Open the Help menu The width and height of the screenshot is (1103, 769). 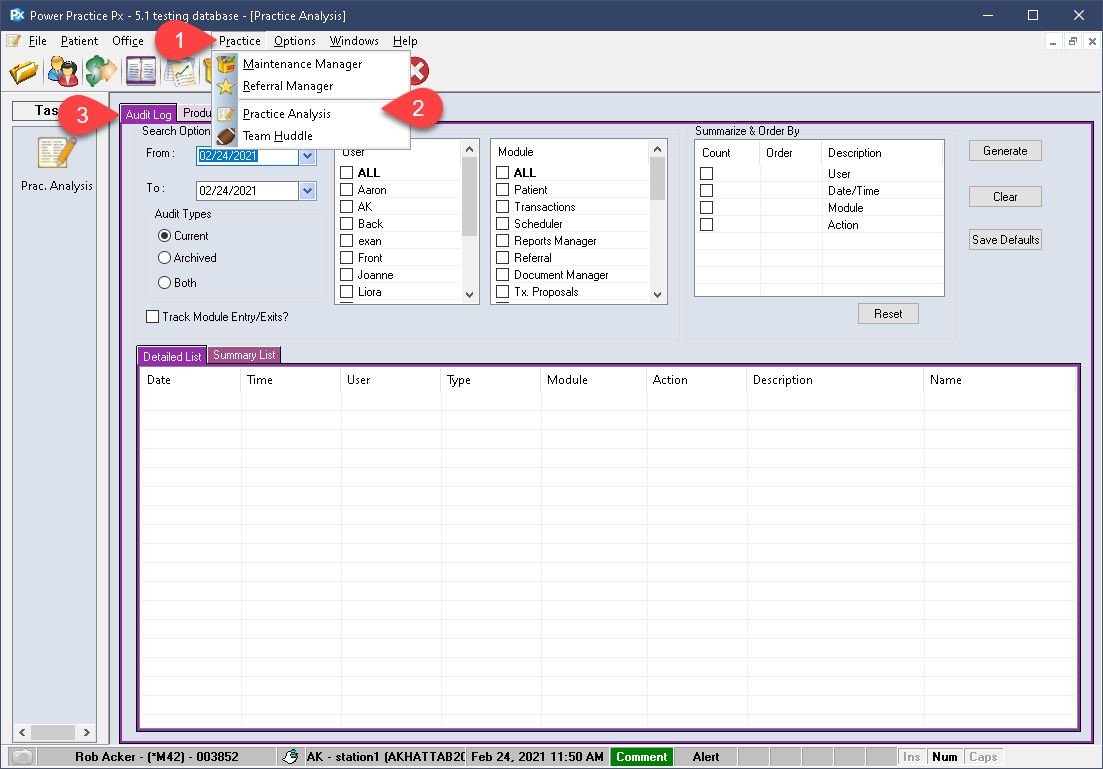point(405,41)
